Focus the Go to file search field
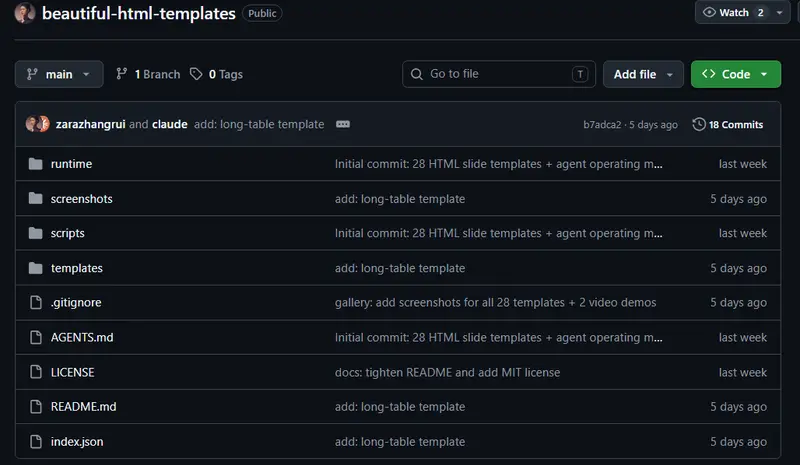This screenshot has height=465, width=800. (x=498, y=74)
